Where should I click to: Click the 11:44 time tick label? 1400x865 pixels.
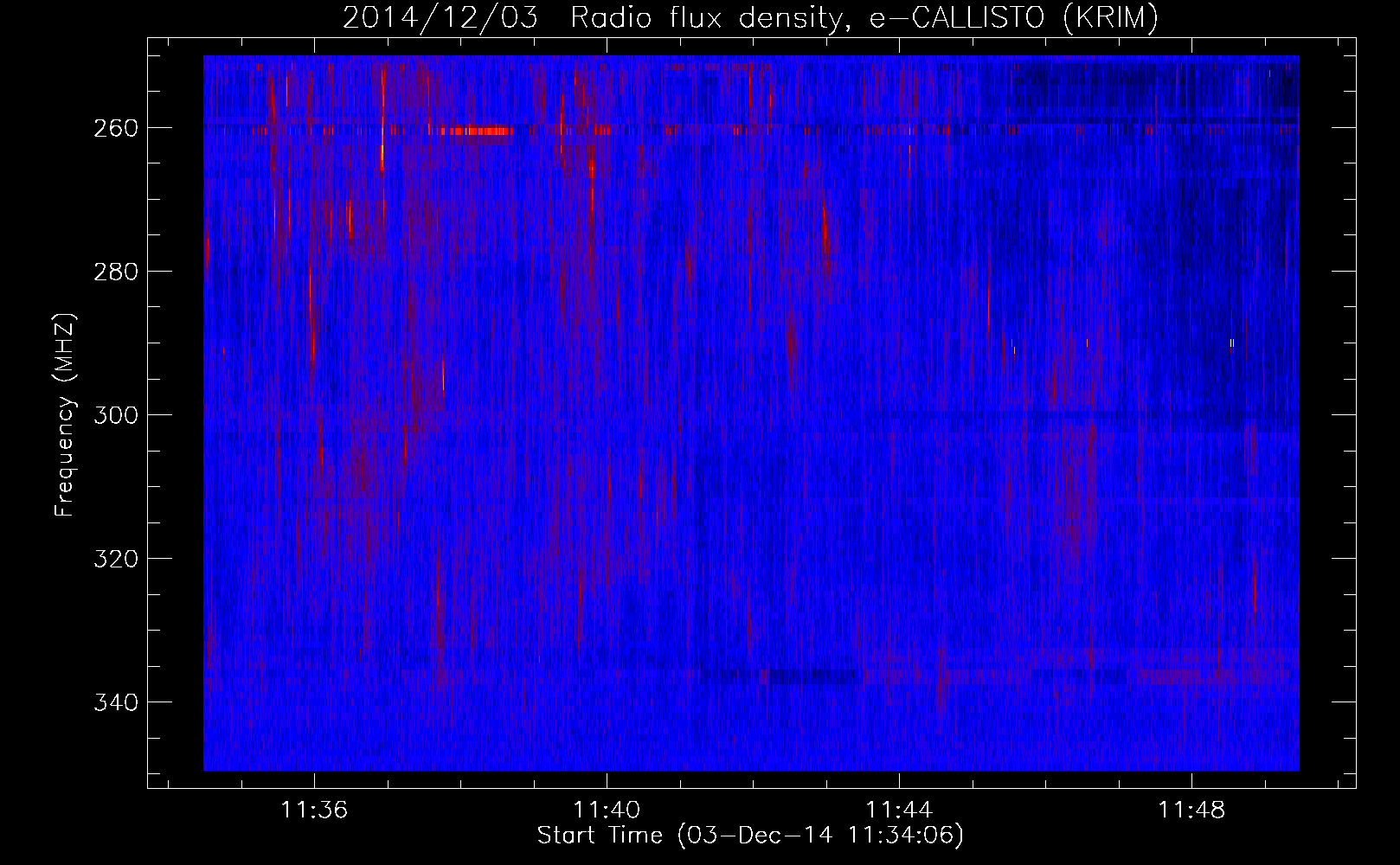[x=899, y=810]
